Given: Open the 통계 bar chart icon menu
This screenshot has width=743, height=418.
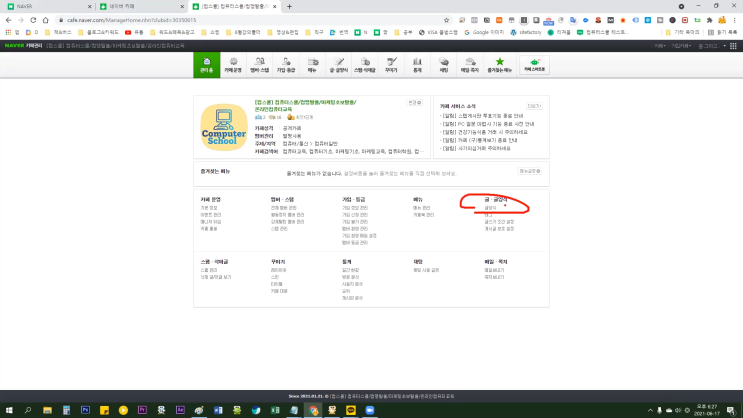Looking at the screenshot, I should coord(417,65).
